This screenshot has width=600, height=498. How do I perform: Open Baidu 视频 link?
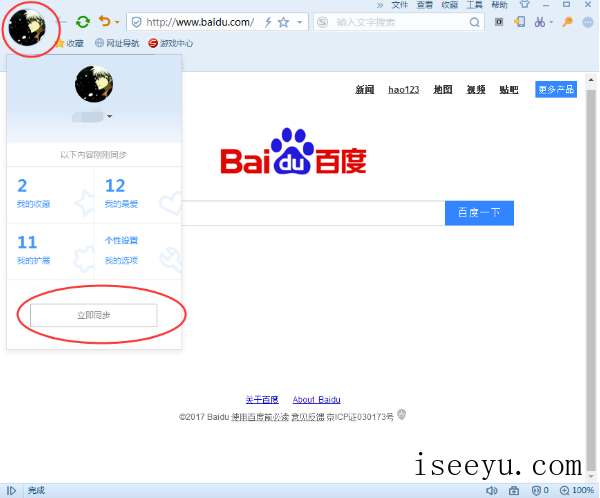(x=476, y=90)
